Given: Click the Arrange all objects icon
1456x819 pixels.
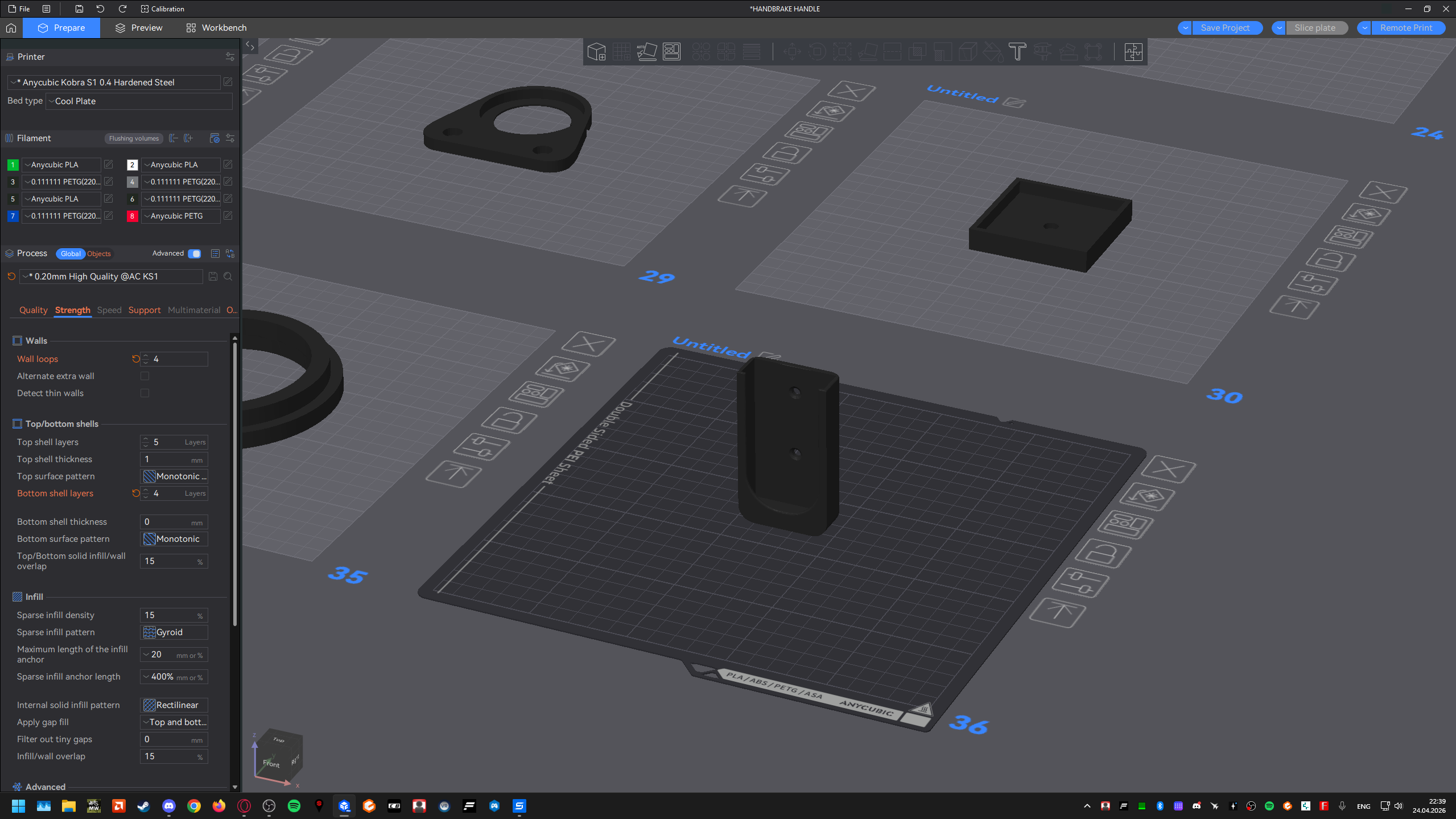Looking at the screenshot, I should click(x=671, y=52).
